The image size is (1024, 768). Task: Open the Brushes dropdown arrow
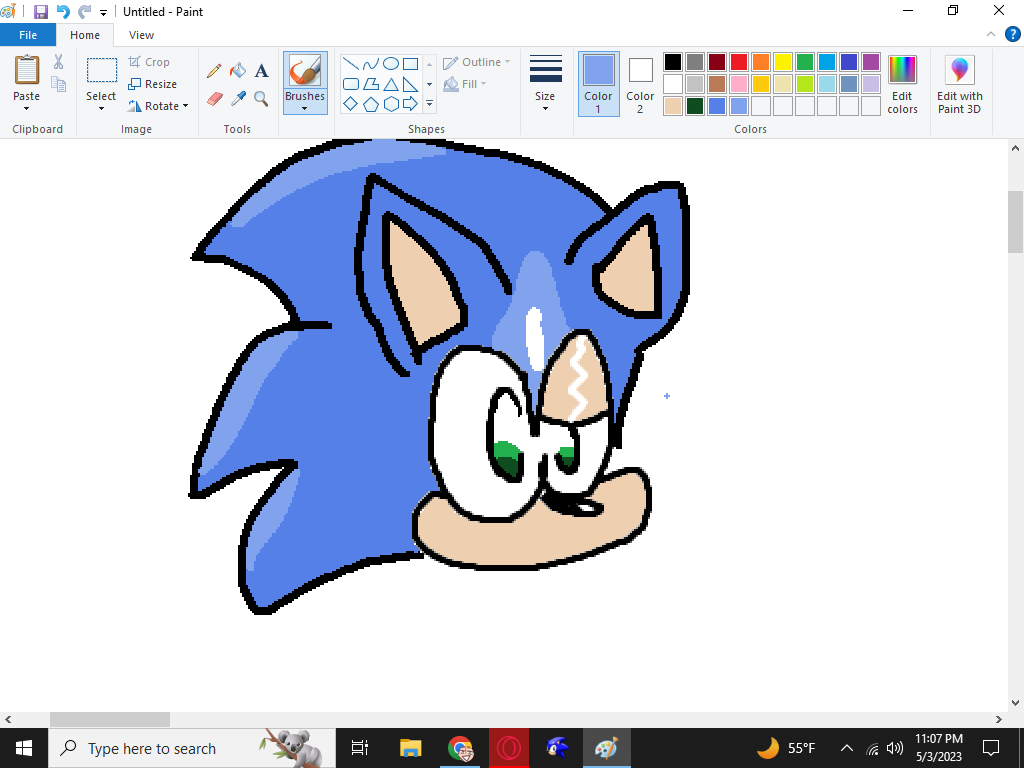click(305, 108)
